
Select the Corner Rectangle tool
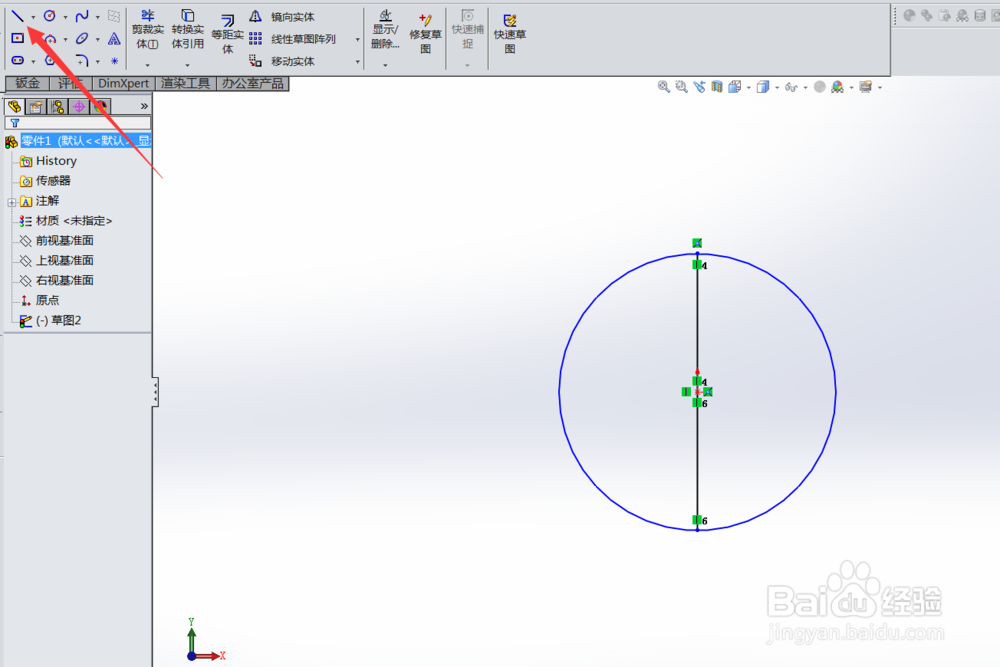(17, 38)
